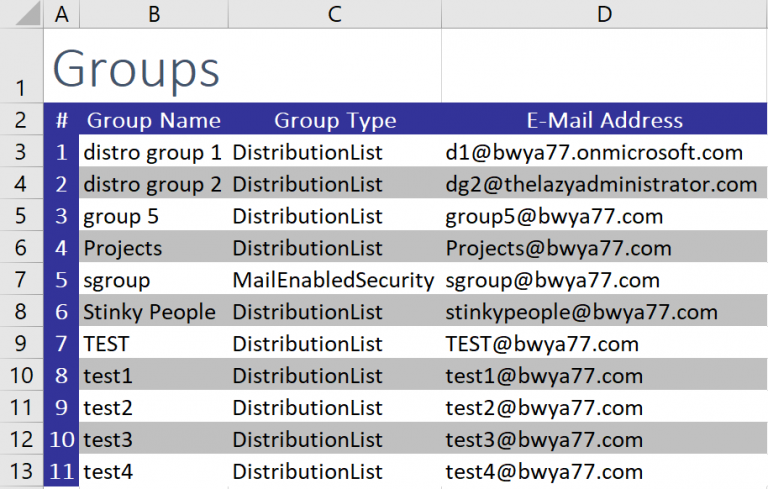Select the distro group 1 cell
Image resolution: width=768 pixels, height=489 pixels.
154,152
